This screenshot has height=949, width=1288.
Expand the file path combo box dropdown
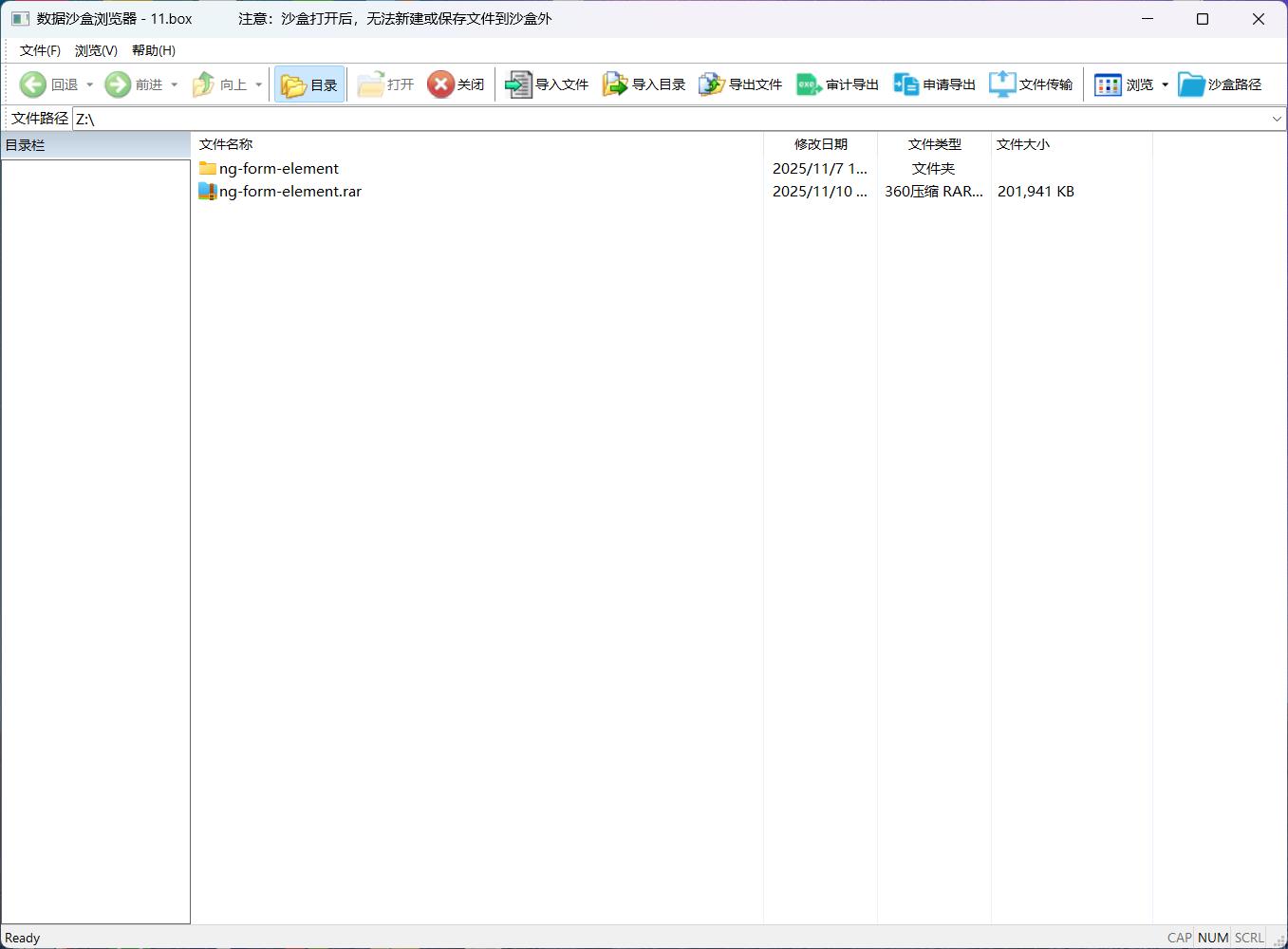pyautogui.click(x=1277, y=119)
